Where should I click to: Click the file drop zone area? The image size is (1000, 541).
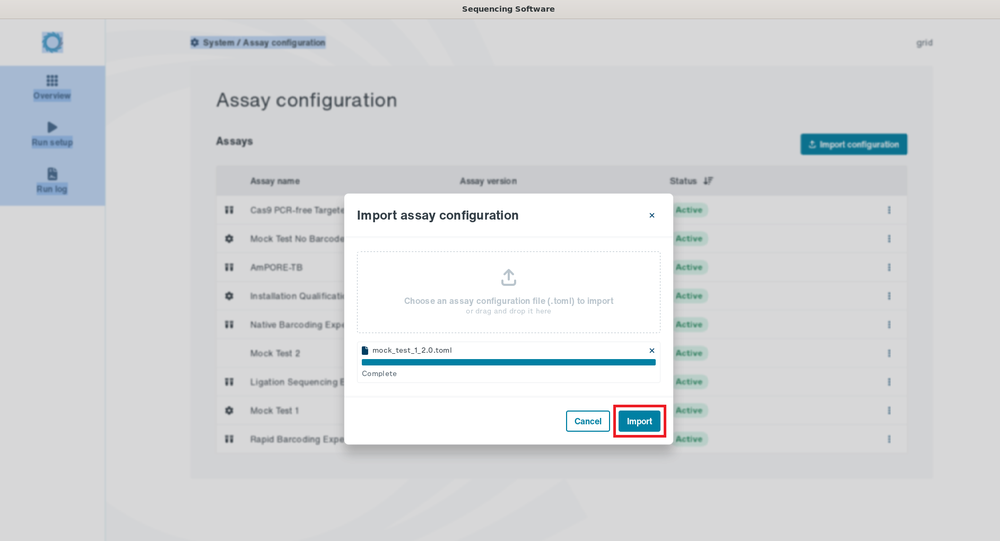[x=508, y=292]
